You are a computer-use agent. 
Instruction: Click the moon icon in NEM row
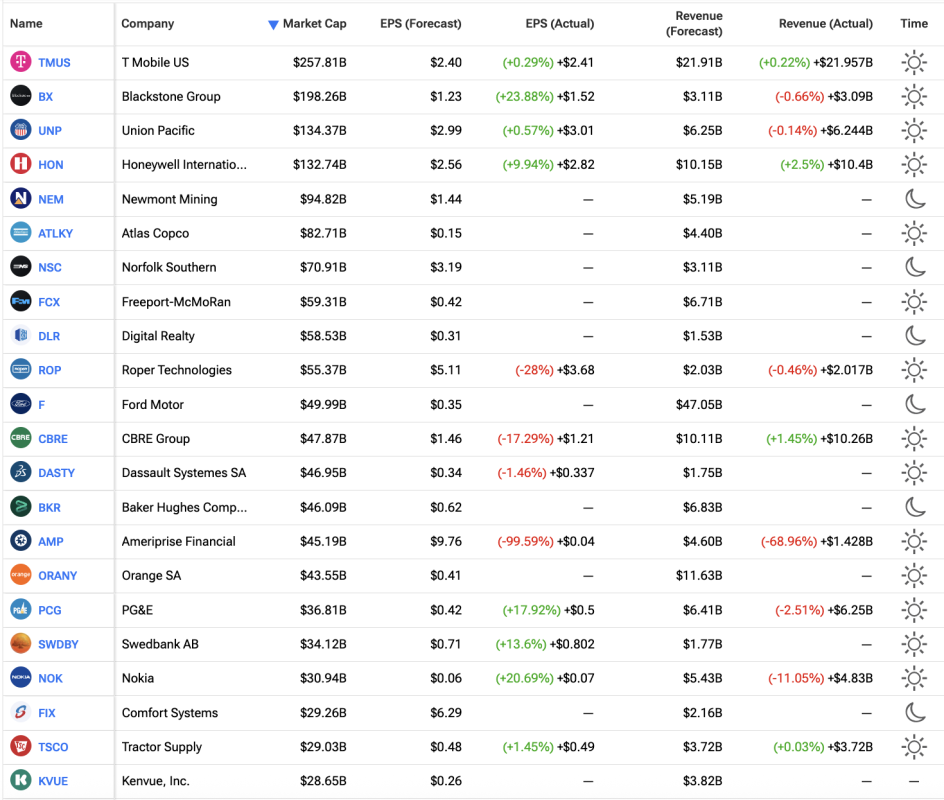[x=915, y=199]
